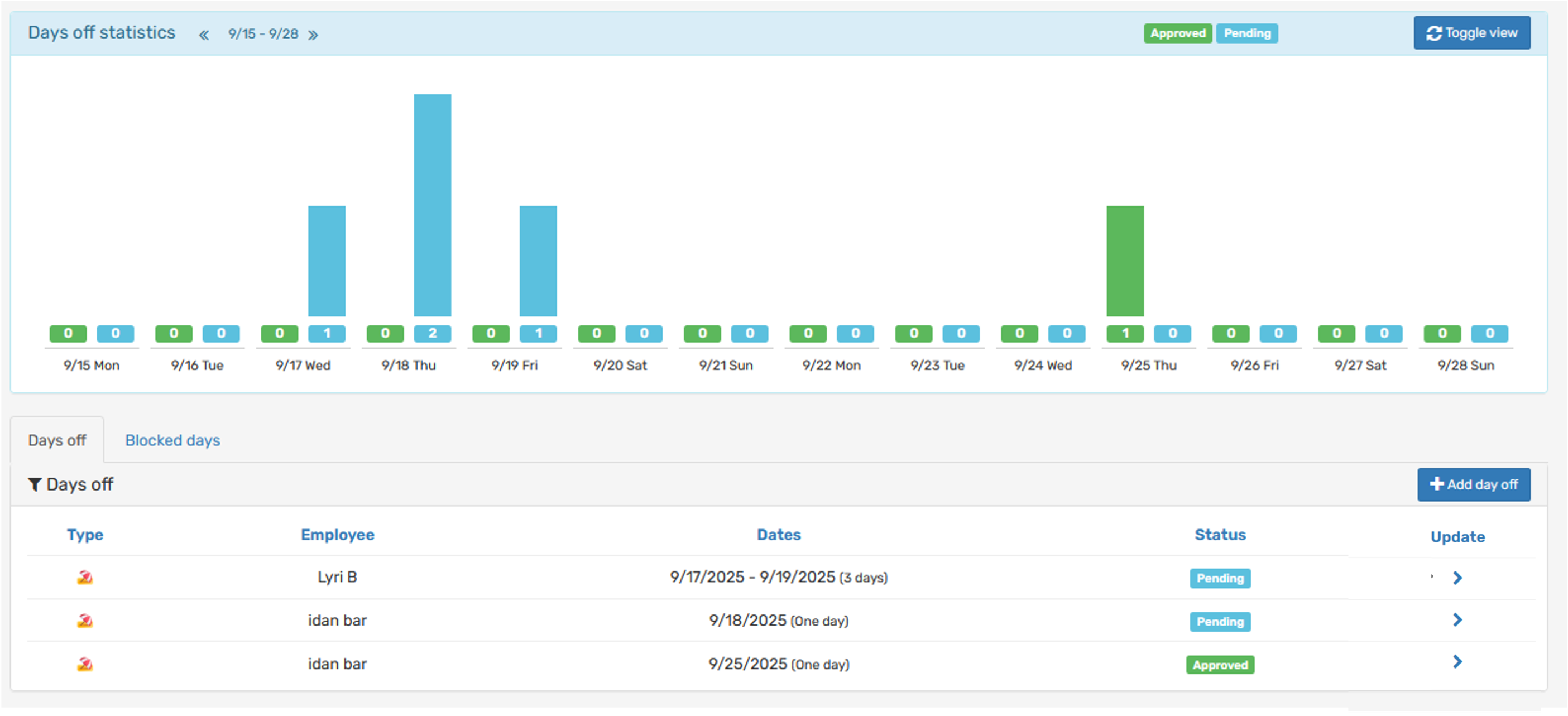Advance to next date range with double-right arrows
This screenshot has height=716, width=1568.
pos(313,35)
